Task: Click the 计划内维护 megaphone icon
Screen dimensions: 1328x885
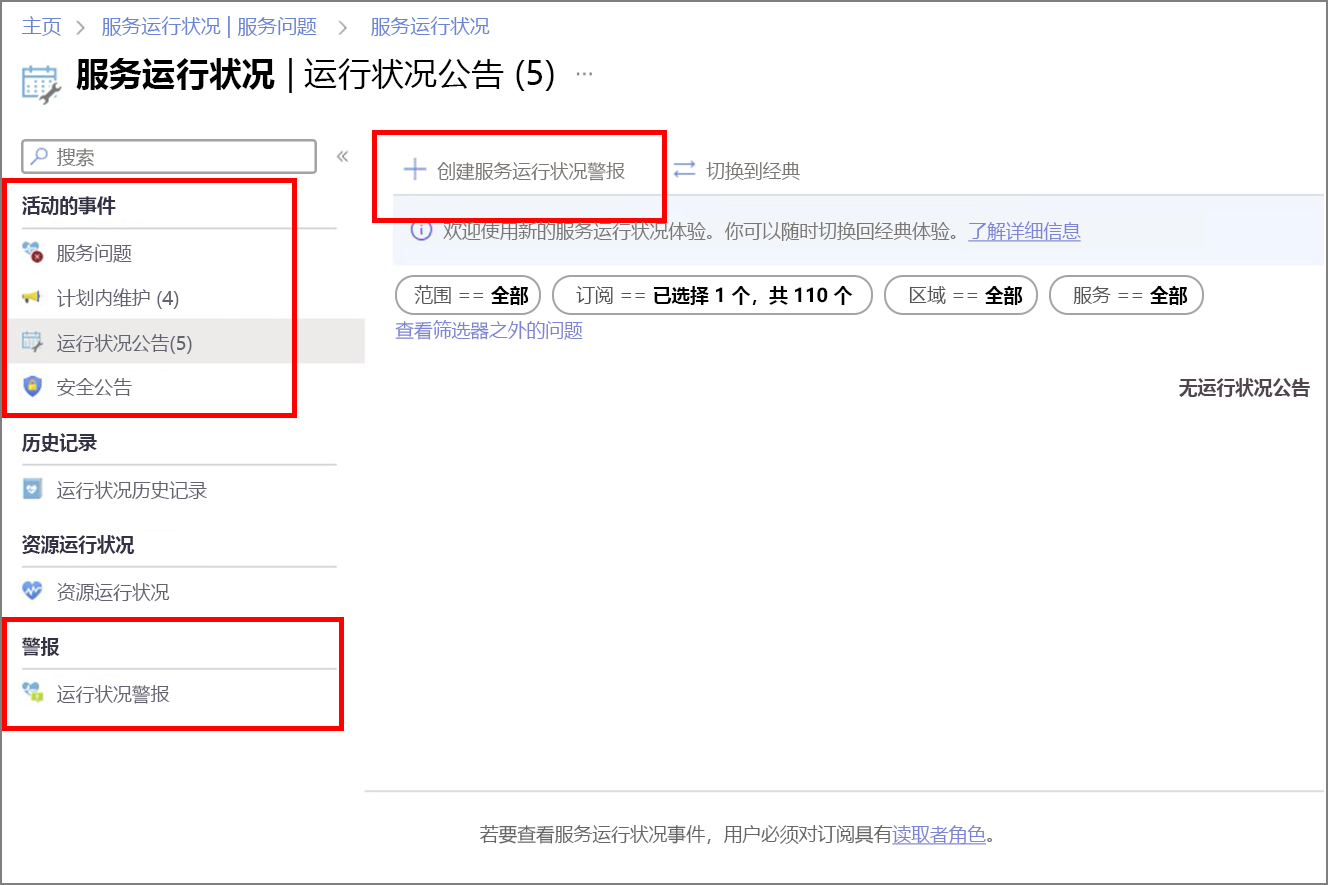Action: 33,298
